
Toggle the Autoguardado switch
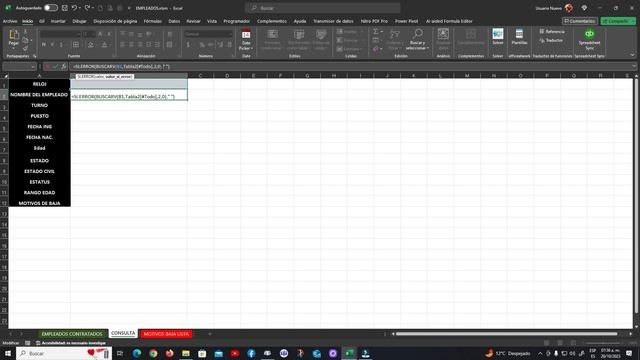pyautogui.click(x=51, y=8)
